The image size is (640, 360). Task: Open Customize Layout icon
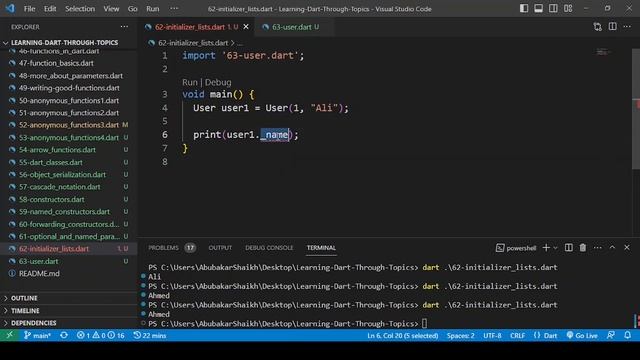(x=568, y=9)
